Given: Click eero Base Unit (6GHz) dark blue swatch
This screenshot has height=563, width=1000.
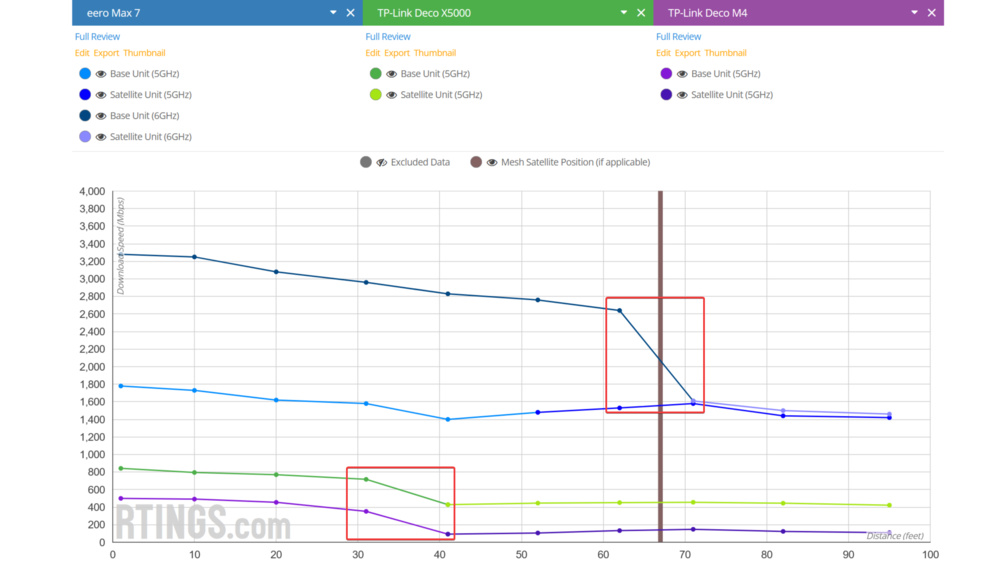Looking at the screenshot, I should [85, 116].
